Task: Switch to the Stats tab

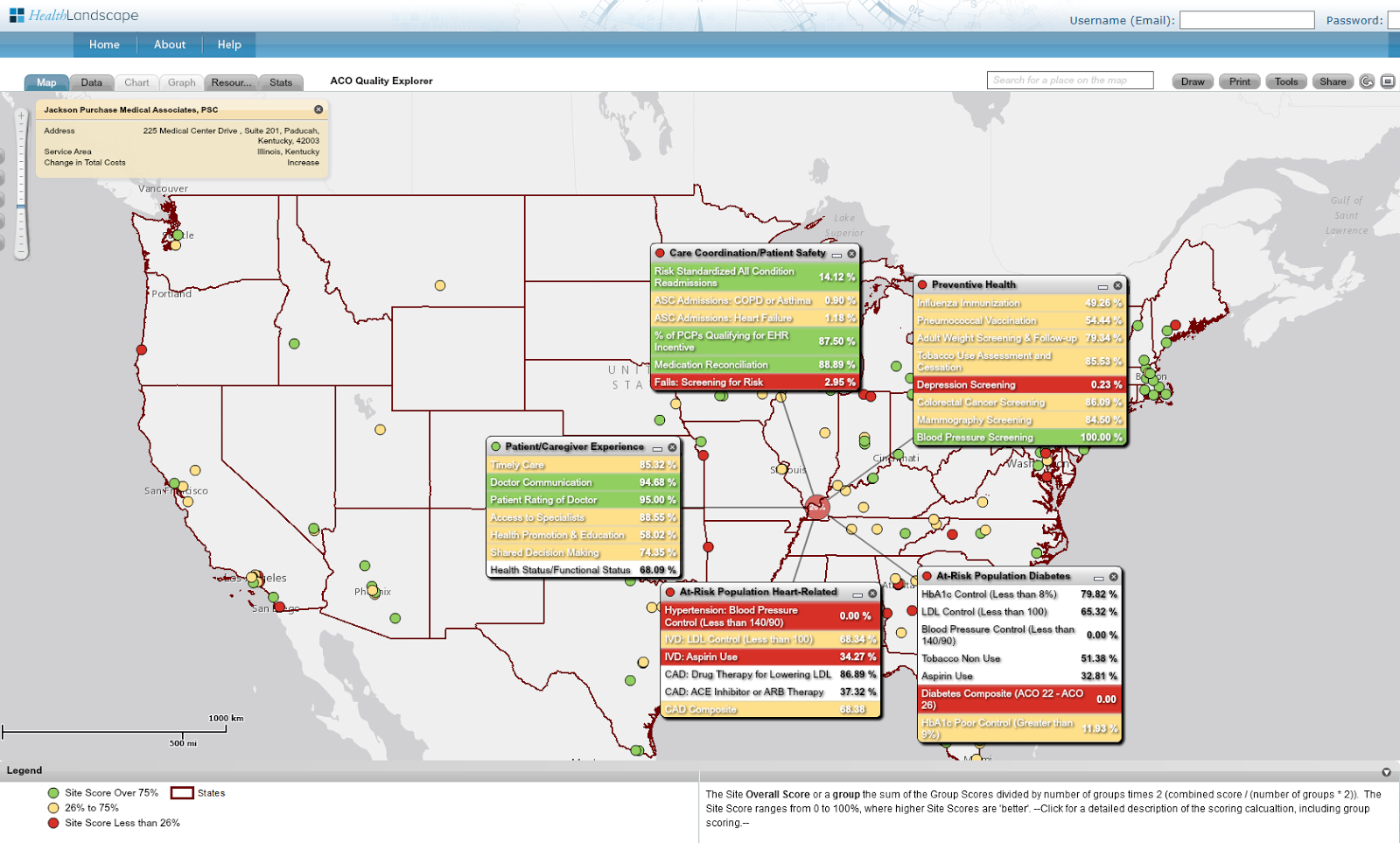Action: coord(281,81)
